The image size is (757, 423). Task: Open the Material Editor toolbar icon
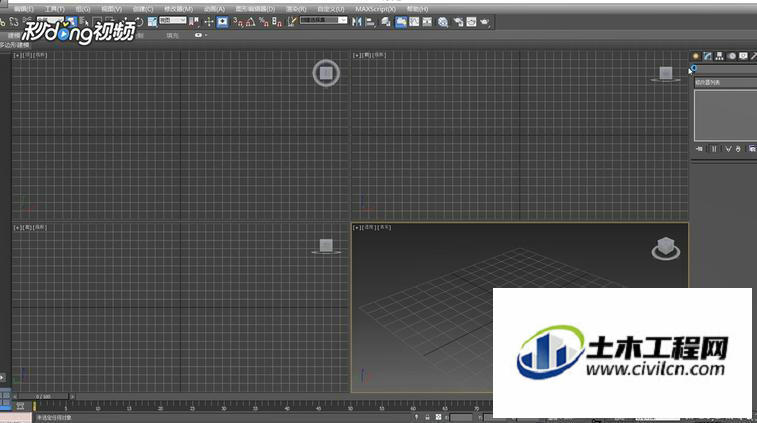pyautogui.click(x=443, y=22)
